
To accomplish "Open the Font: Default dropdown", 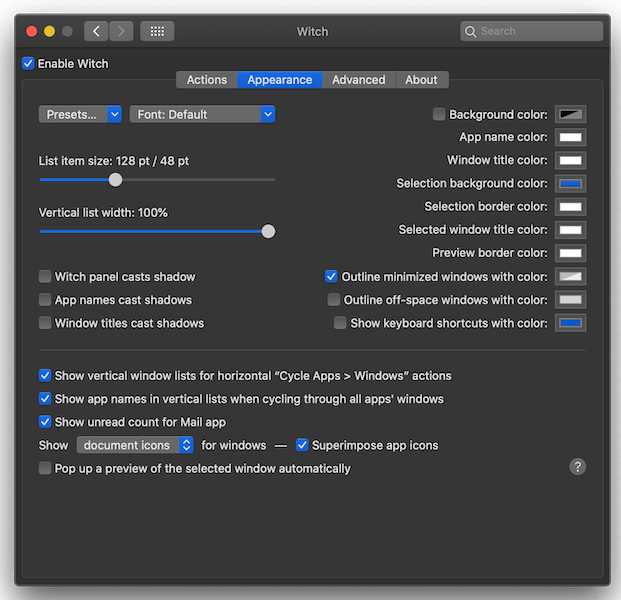I will point(202,114).
